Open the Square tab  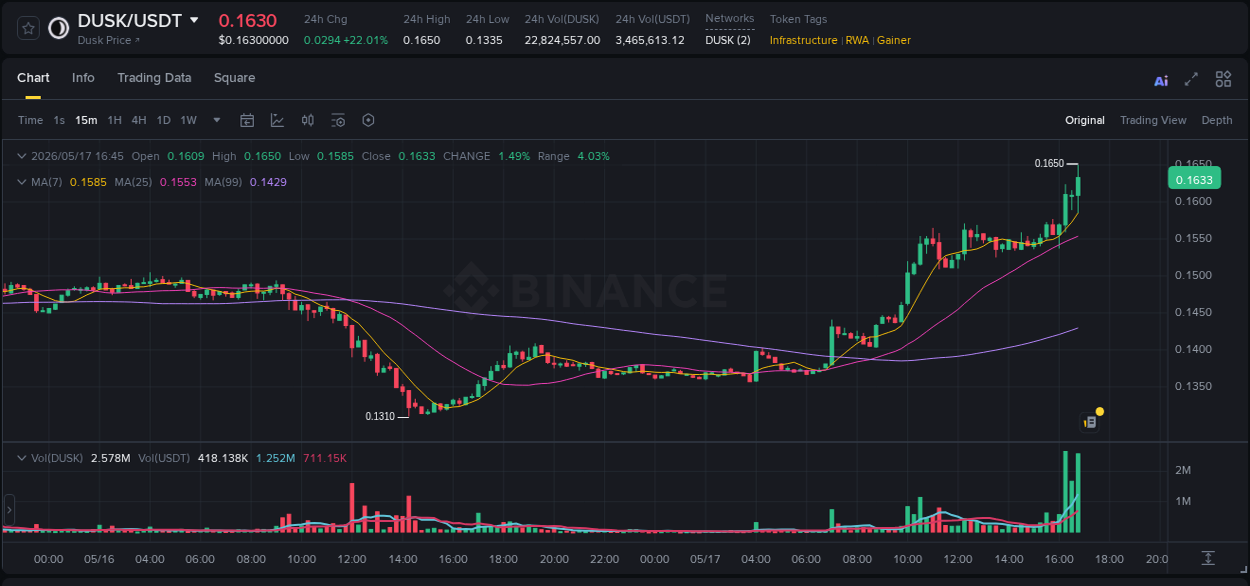click(234, 78)
